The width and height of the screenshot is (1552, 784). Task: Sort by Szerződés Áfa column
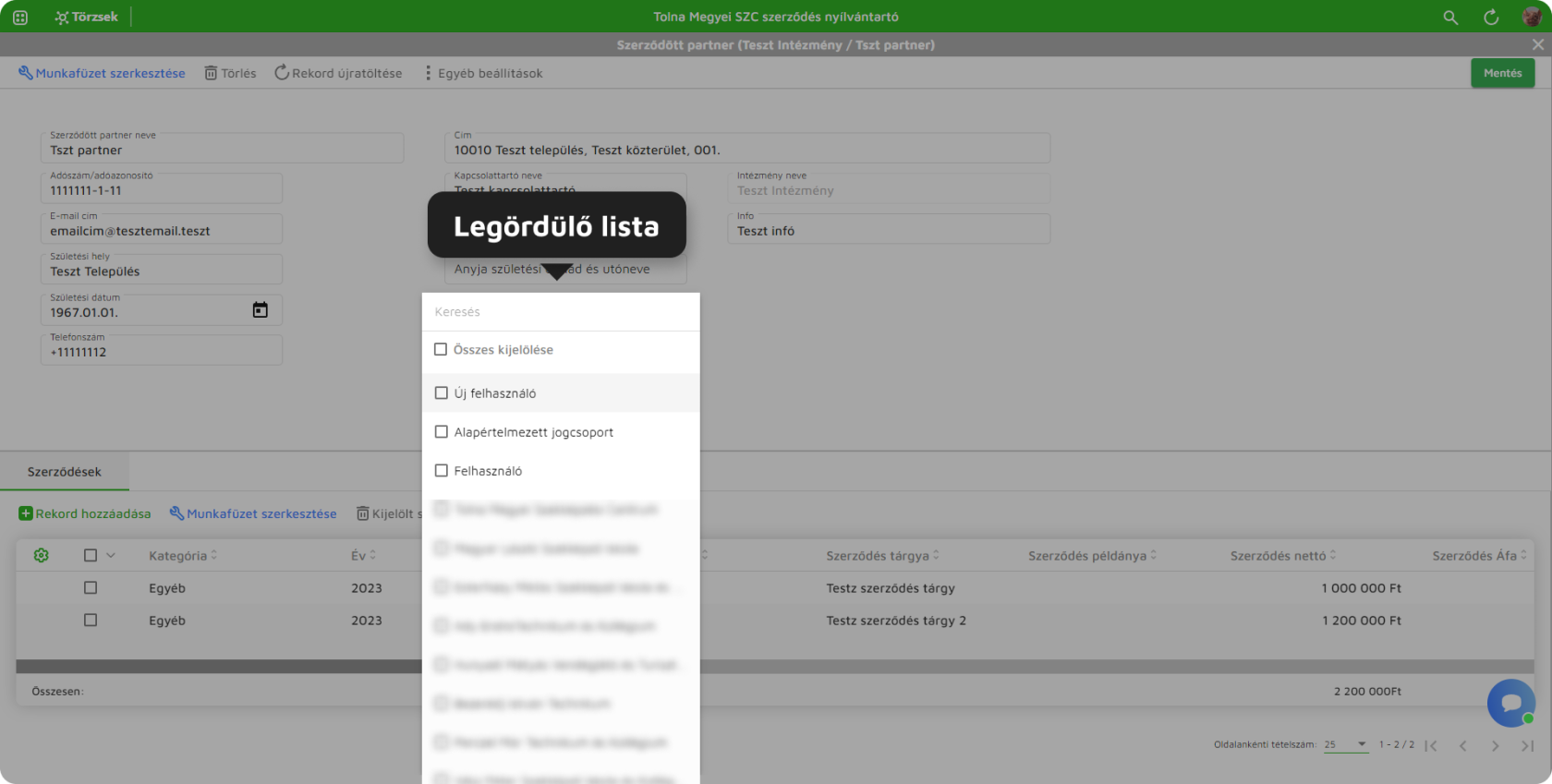[1479, 556]
